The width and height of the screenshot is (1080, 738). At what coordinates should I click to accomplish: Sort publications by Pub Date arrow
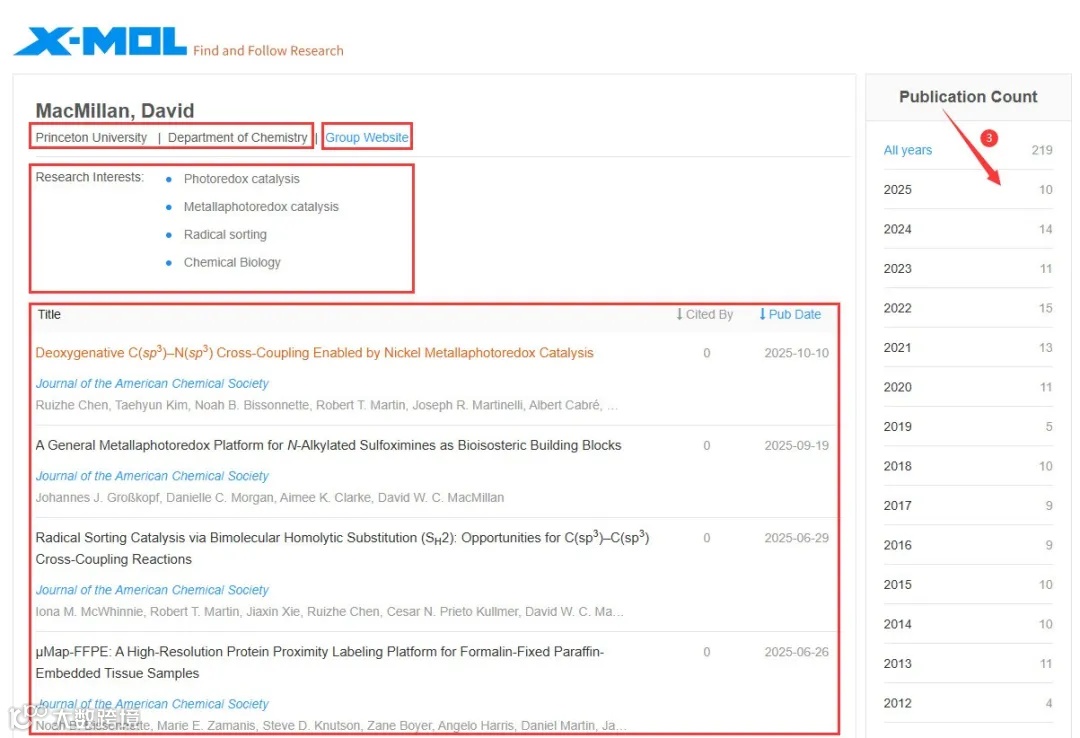(x=762, y=314)
